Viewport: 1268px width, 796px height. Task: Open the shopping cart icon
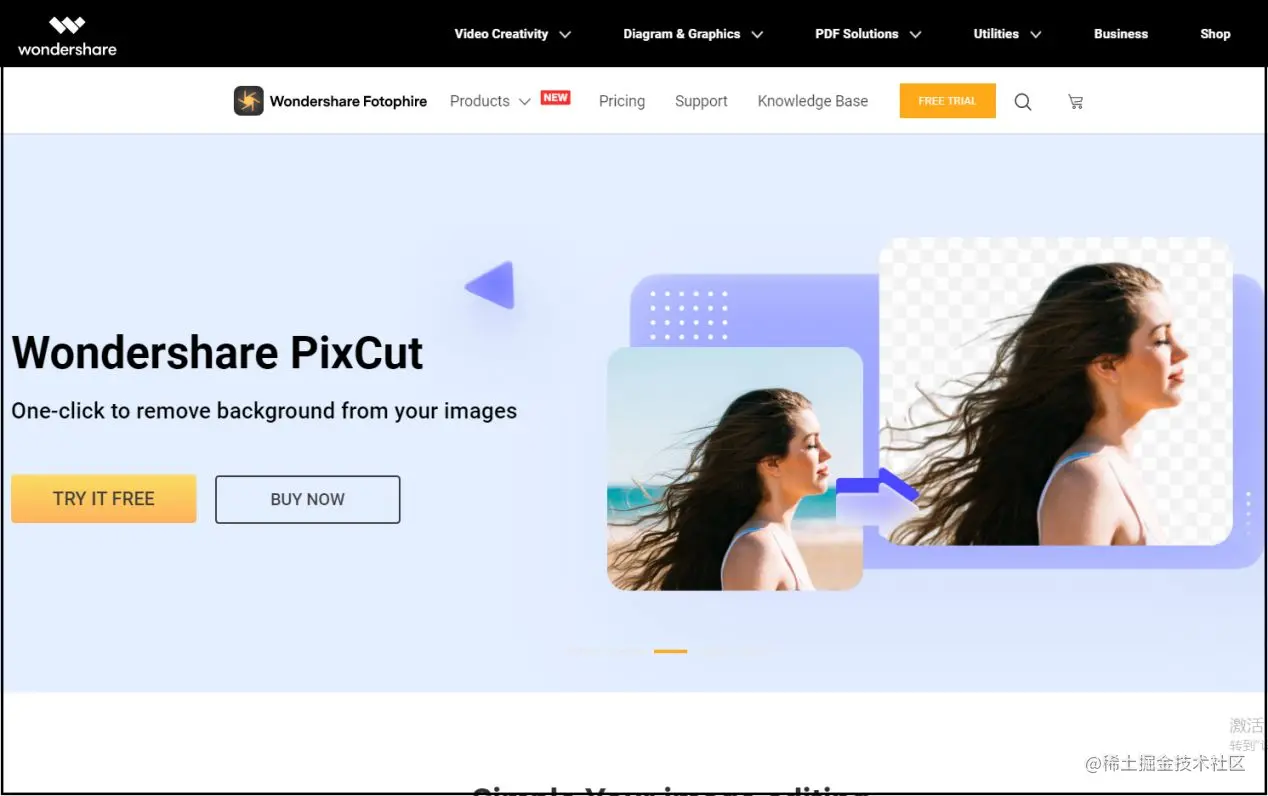1075,101
